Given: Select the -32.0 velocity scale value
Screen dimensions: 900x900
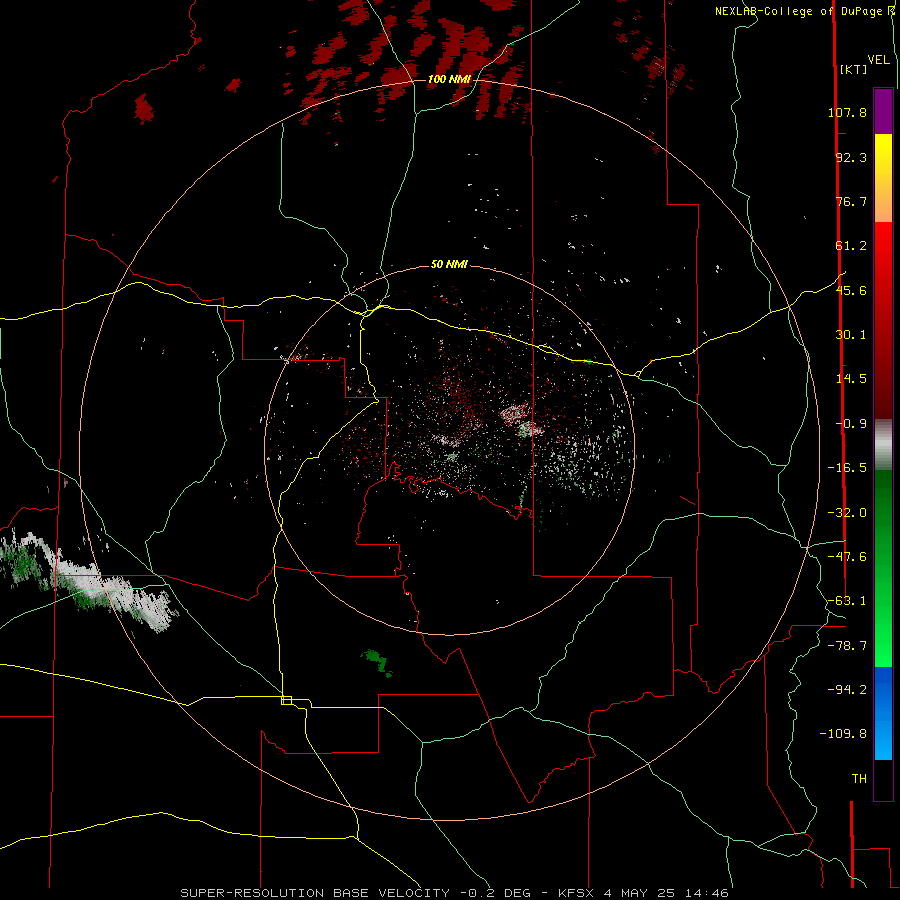Looking at the screenshot, I should pos(847,513).
